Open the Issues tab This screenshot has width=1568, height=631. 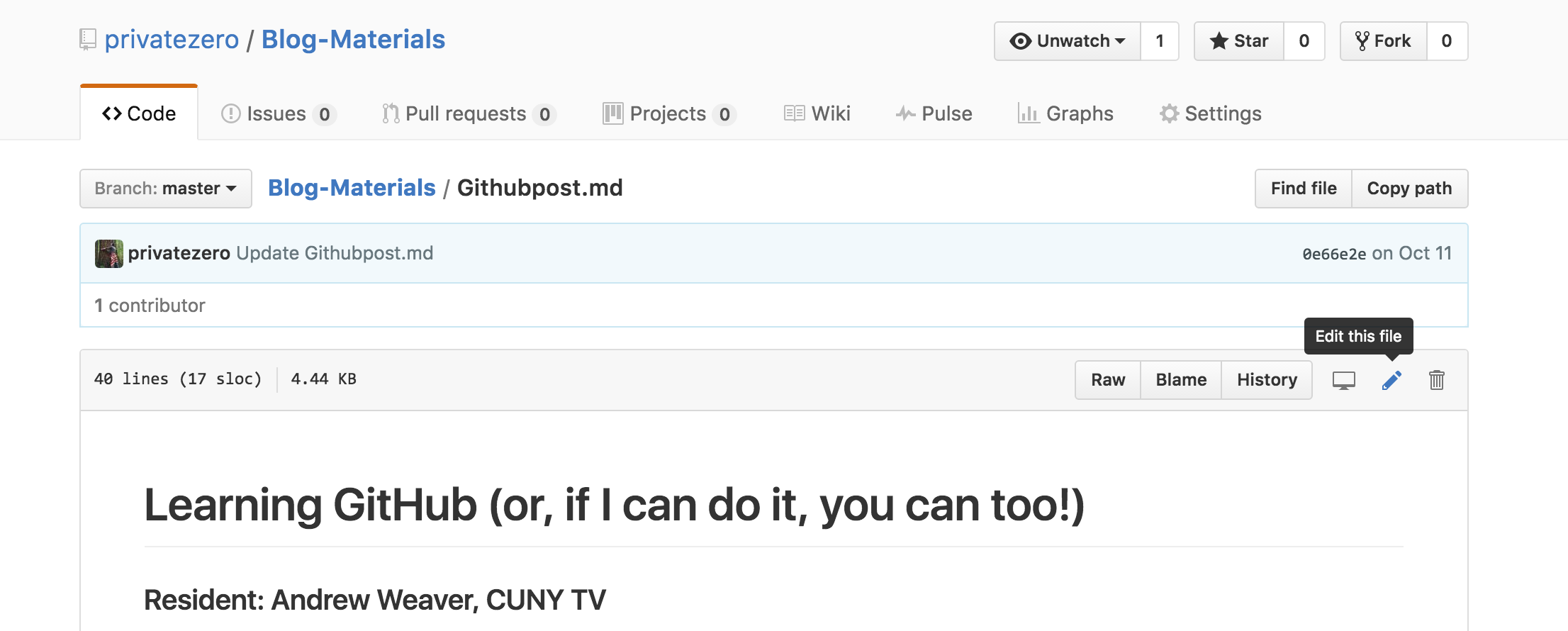point(279,113)
